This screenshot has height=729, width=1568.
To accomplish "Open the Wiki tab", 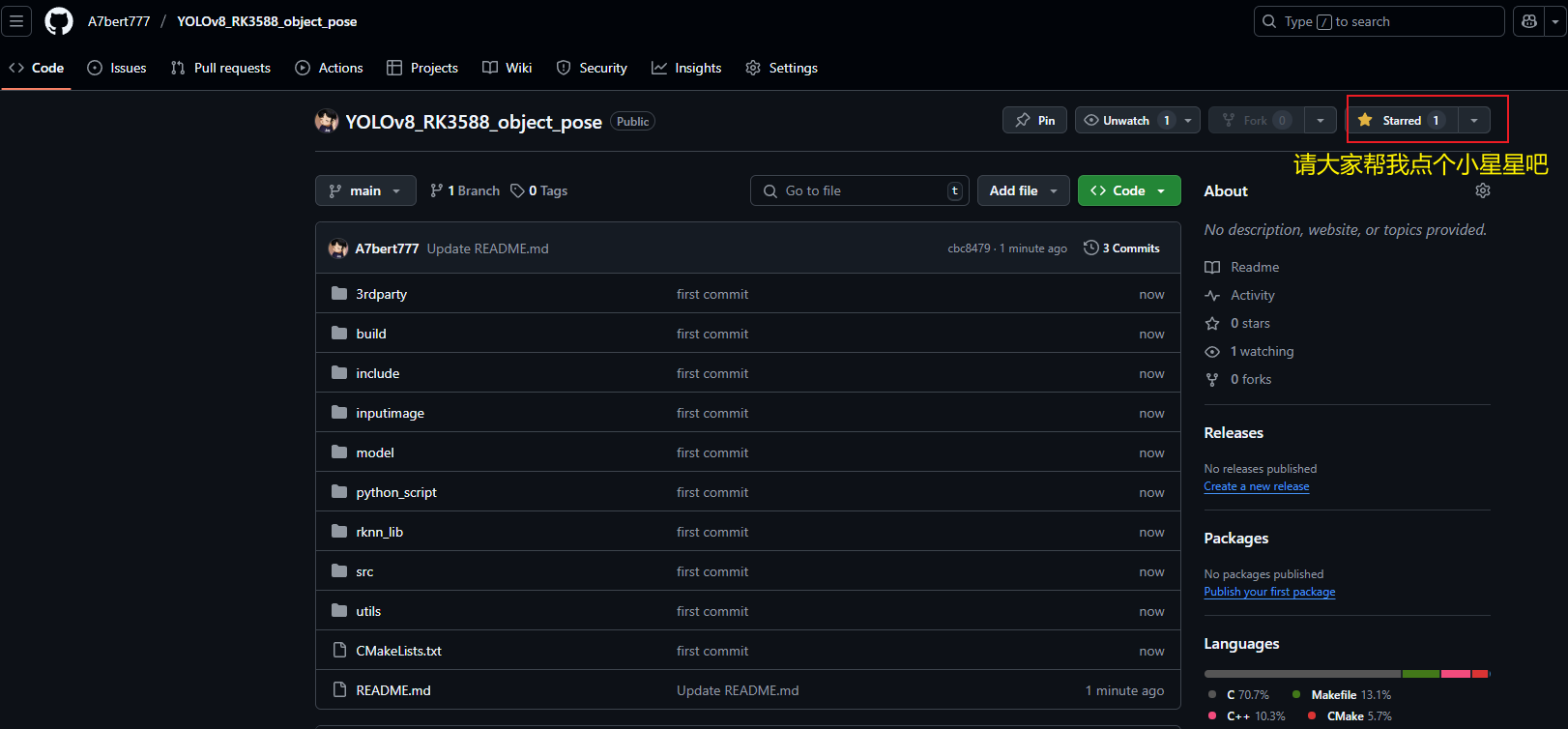I will (x=508, y=68).
